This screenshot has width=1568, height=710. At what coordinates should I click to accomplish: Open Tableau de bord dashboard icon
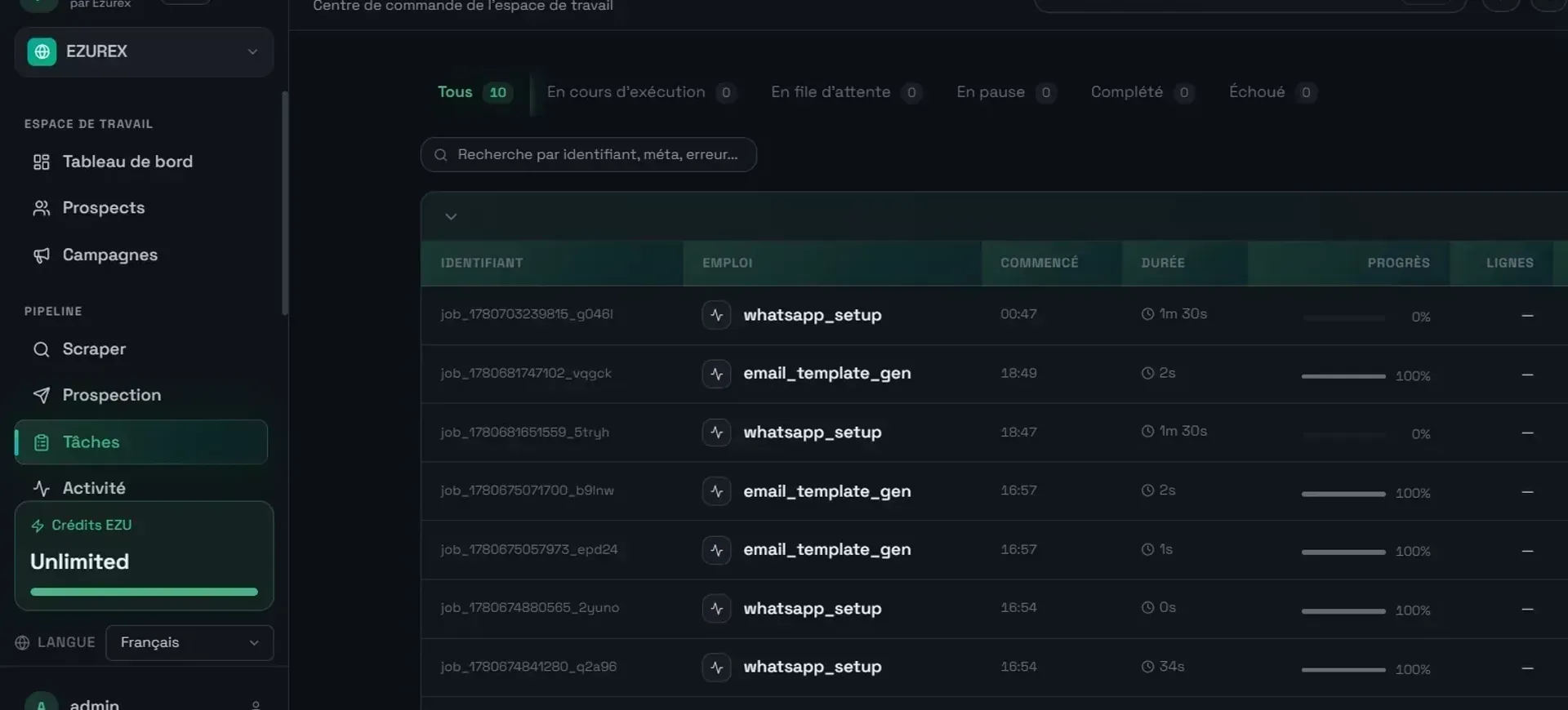click(41, 162)
